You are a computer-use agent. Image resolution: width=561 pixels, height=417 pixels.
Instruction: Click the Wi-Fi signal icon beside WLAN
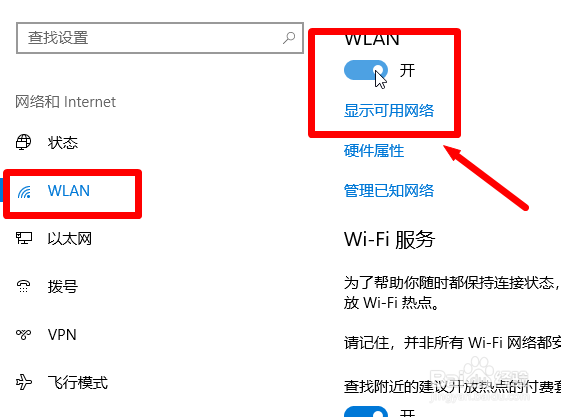24,192
